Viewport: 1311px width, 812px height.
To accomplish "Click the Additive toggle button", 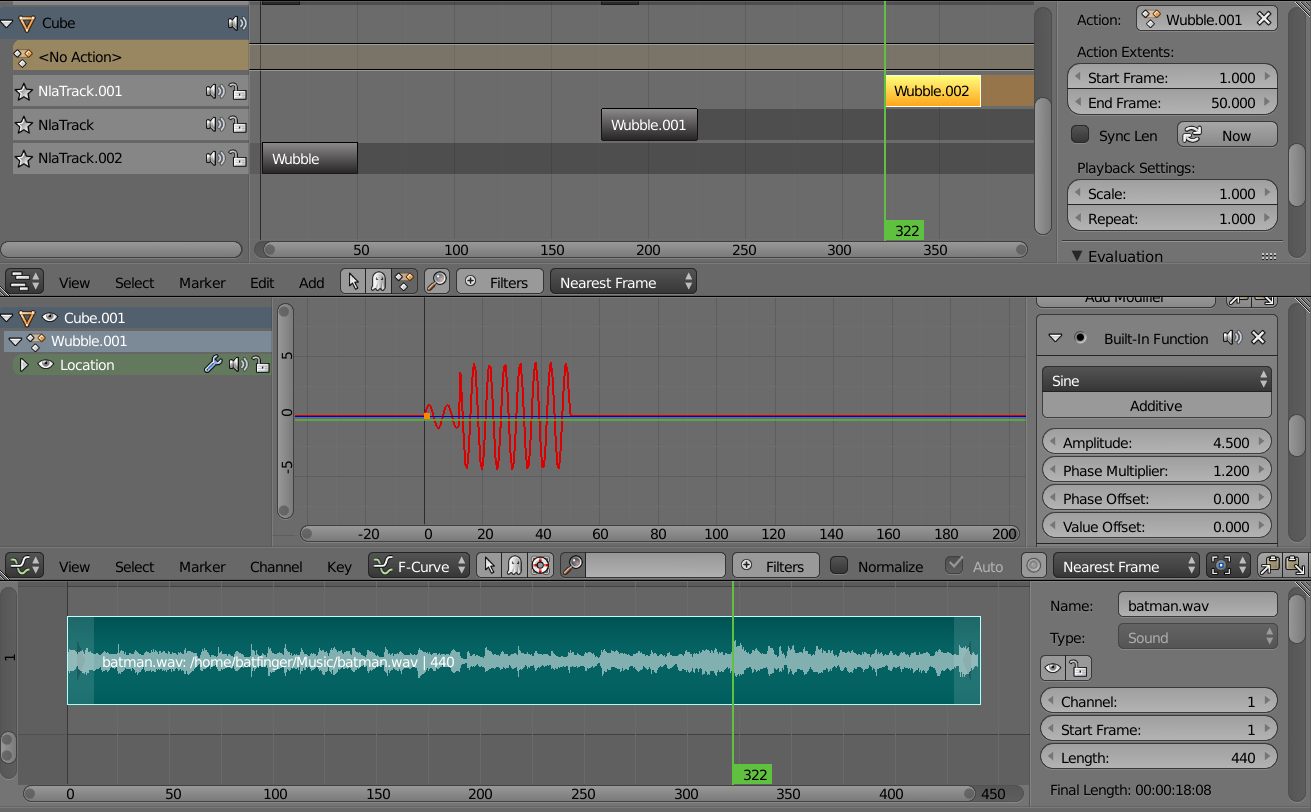I will [1157, 405].
